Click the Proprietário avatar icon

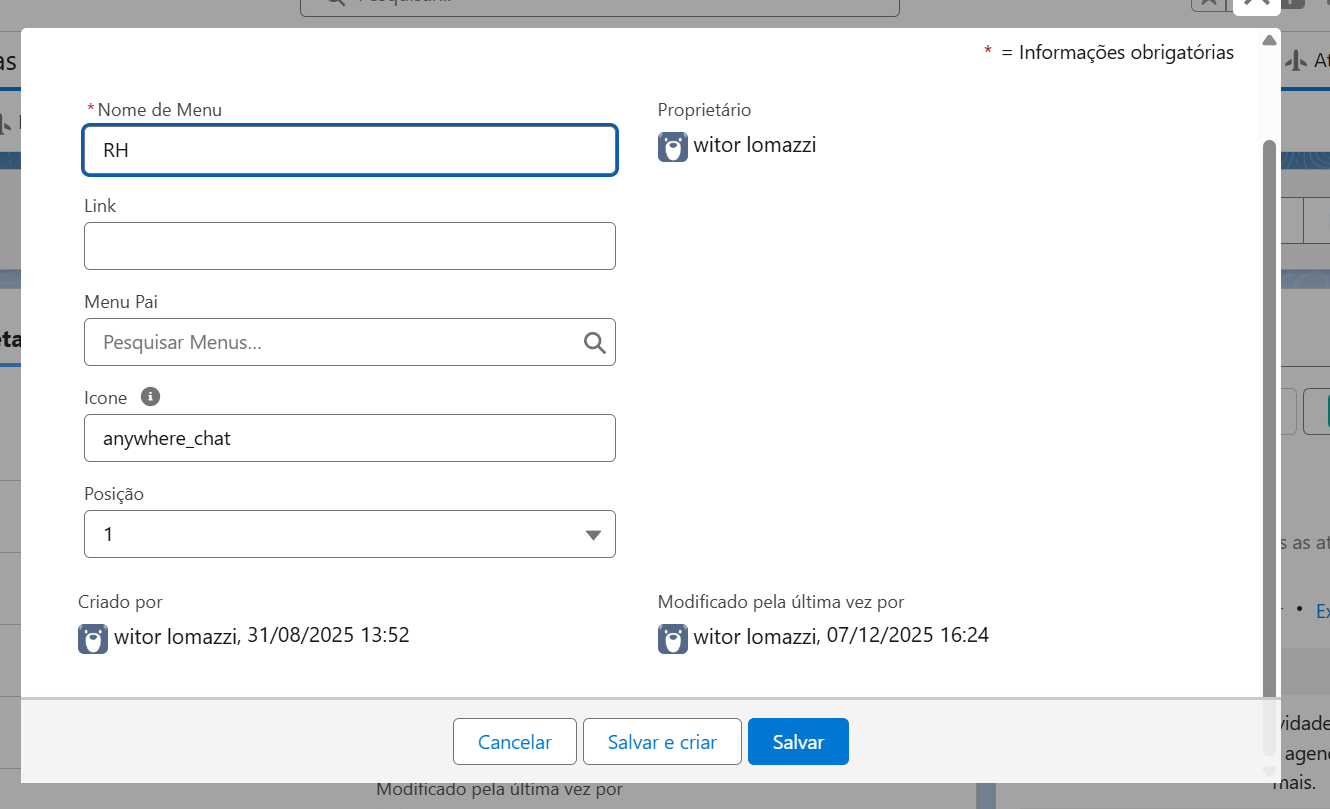(x=673, y=147)
